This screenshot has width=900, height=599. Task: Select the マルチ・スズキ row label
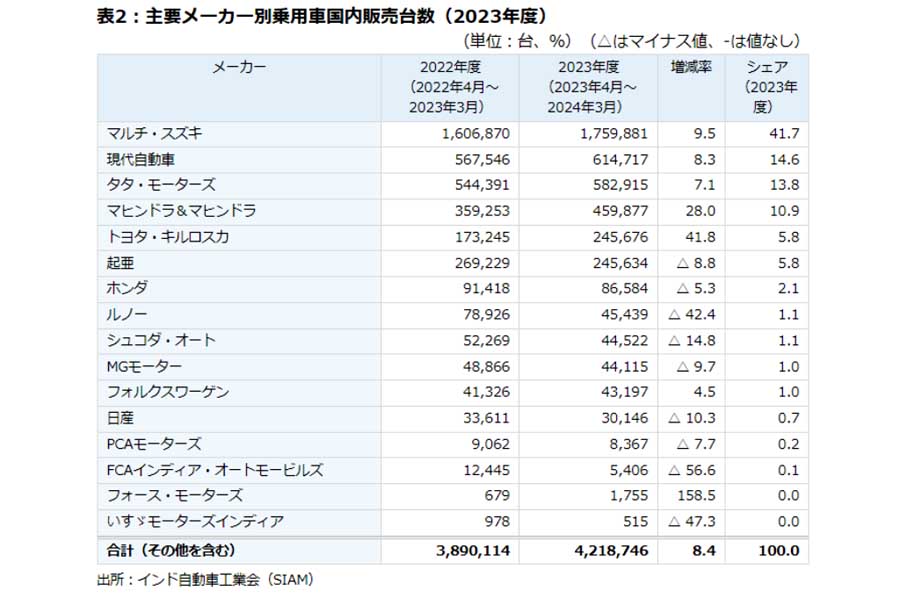[x=154, y=134]
